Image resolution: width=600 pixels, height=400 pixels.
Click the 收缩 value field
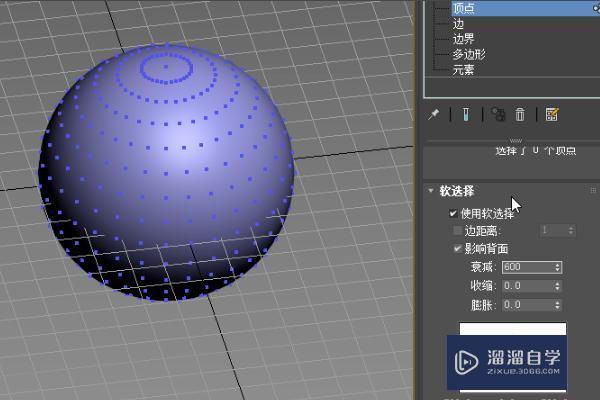[528, 286]
